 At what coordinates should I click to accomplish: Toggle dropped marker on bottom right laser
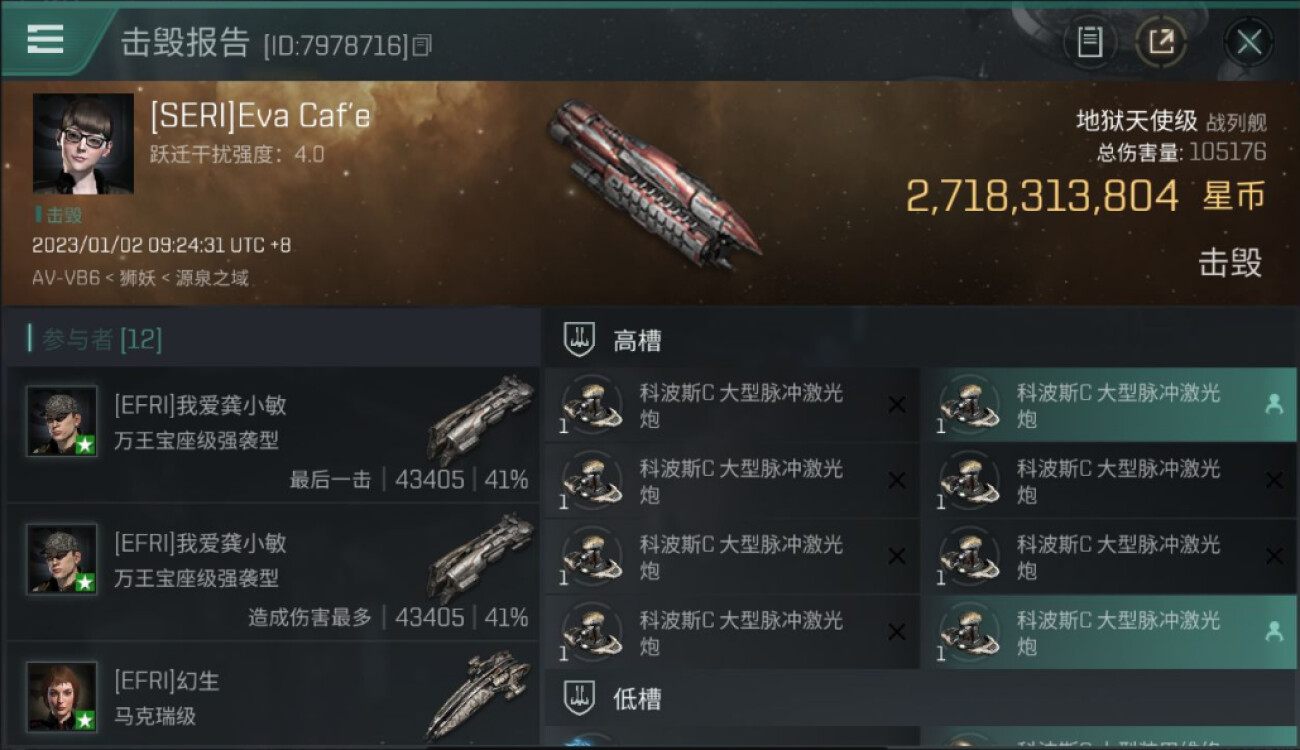click(1273, 631)
